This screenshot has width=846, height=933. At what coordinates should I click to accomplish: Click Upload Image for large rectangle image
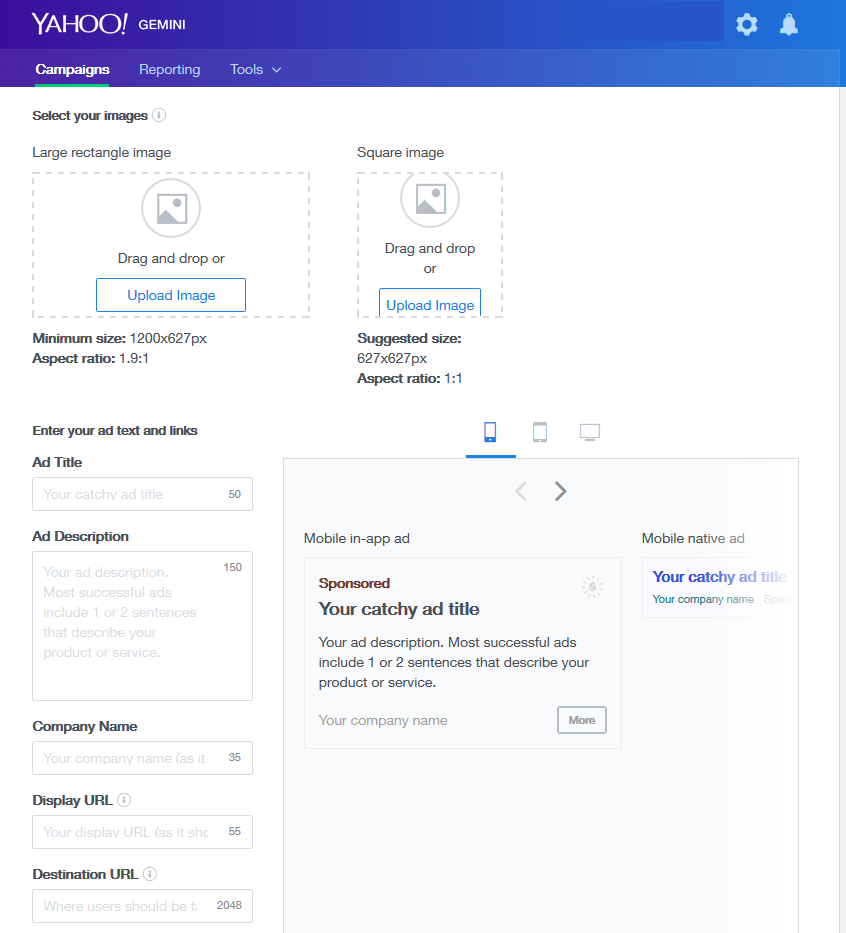click(x=171, y=295)
